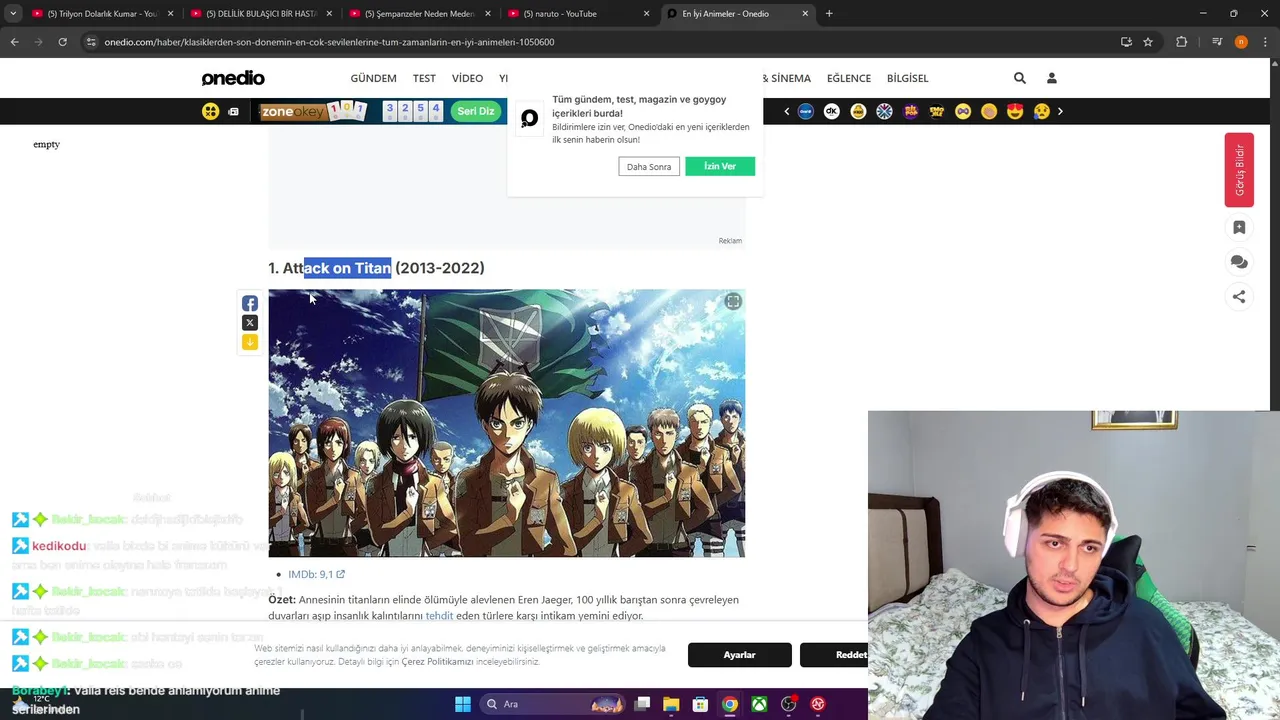Click the Attack on Titan image

click(x=506, y=423)
